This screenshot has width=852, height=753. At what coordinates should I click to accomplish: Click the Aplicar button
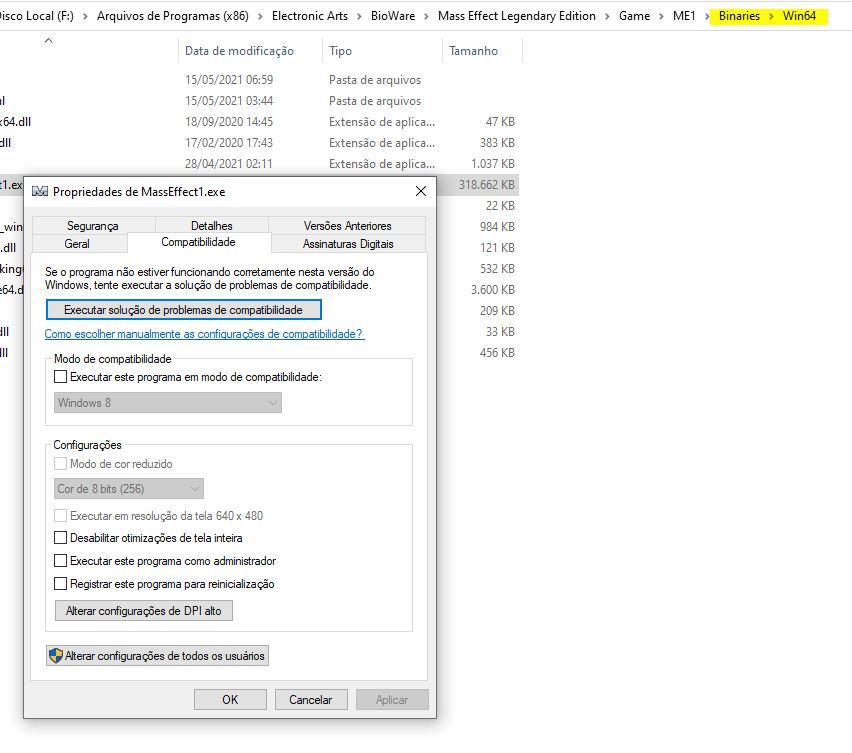(392, 700)
